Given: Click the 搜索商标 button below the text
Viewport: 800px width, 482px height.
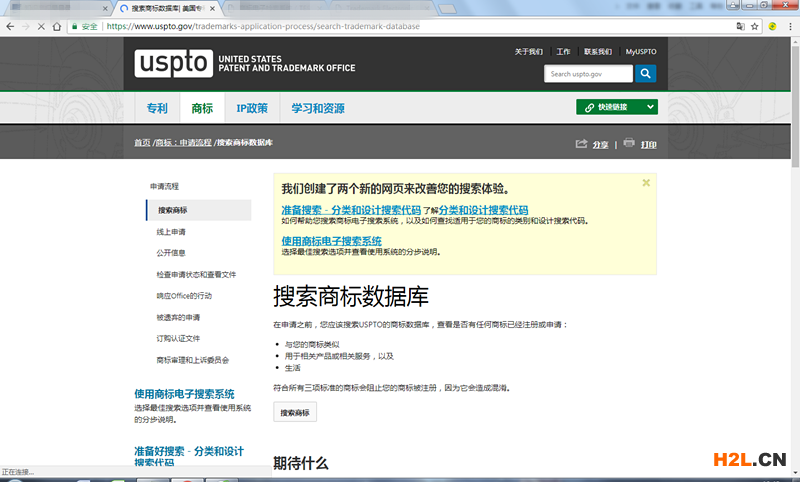Looking at the screenshot, I should coord(295,413).
